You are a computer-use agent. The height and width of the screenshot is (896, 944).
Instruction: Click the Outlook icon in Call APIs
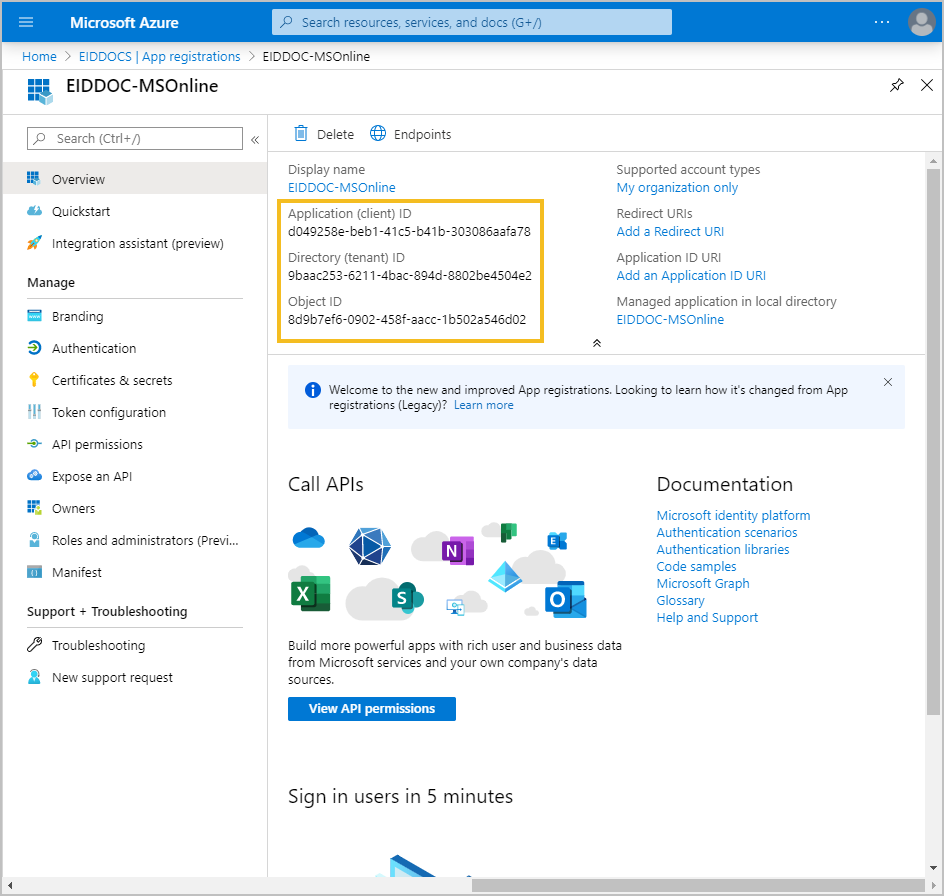pyautogui.click(x=564, y=601)
